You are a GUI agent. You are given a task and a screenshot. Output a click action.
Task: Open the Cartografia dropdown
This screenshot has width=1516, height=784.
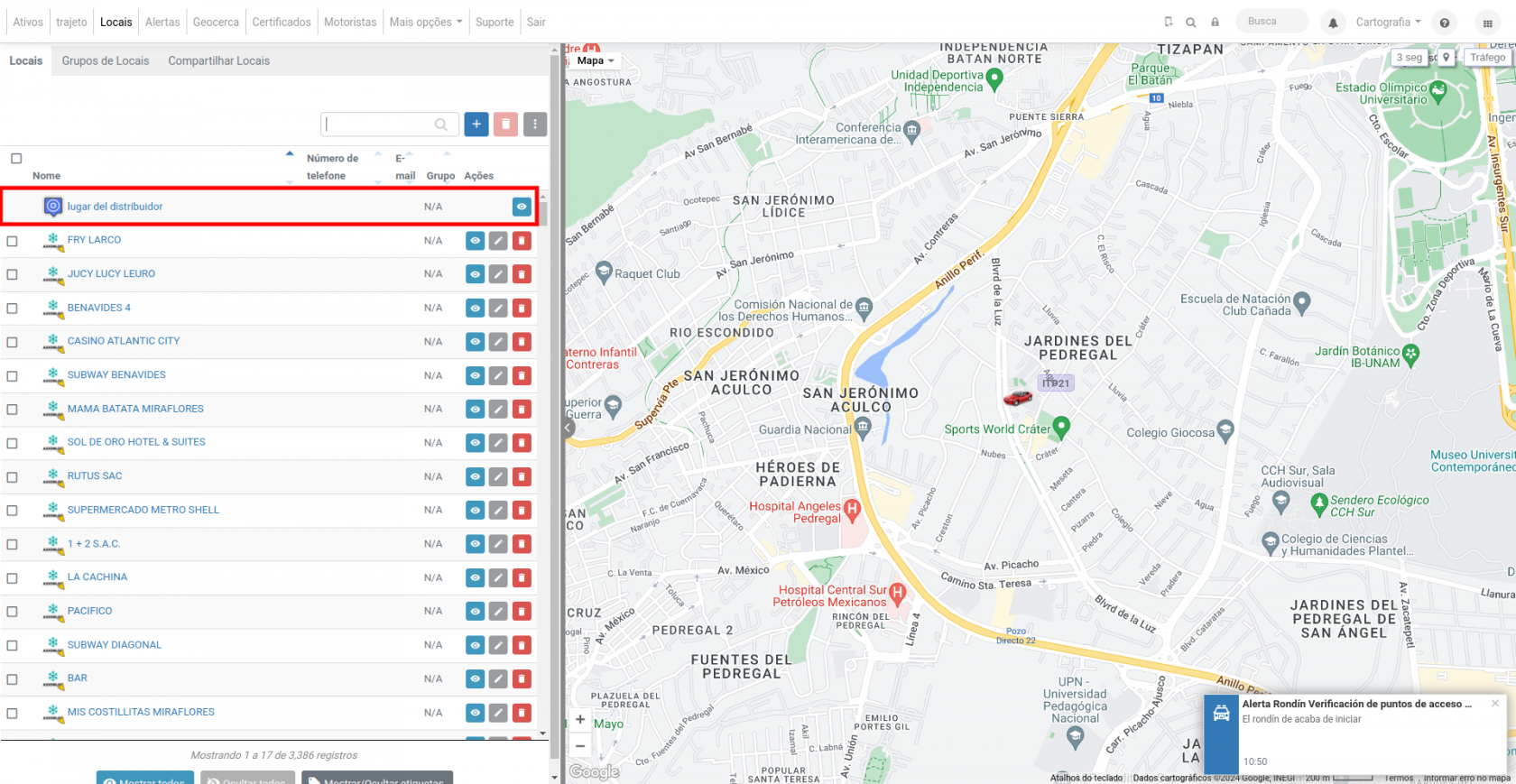1388,22
